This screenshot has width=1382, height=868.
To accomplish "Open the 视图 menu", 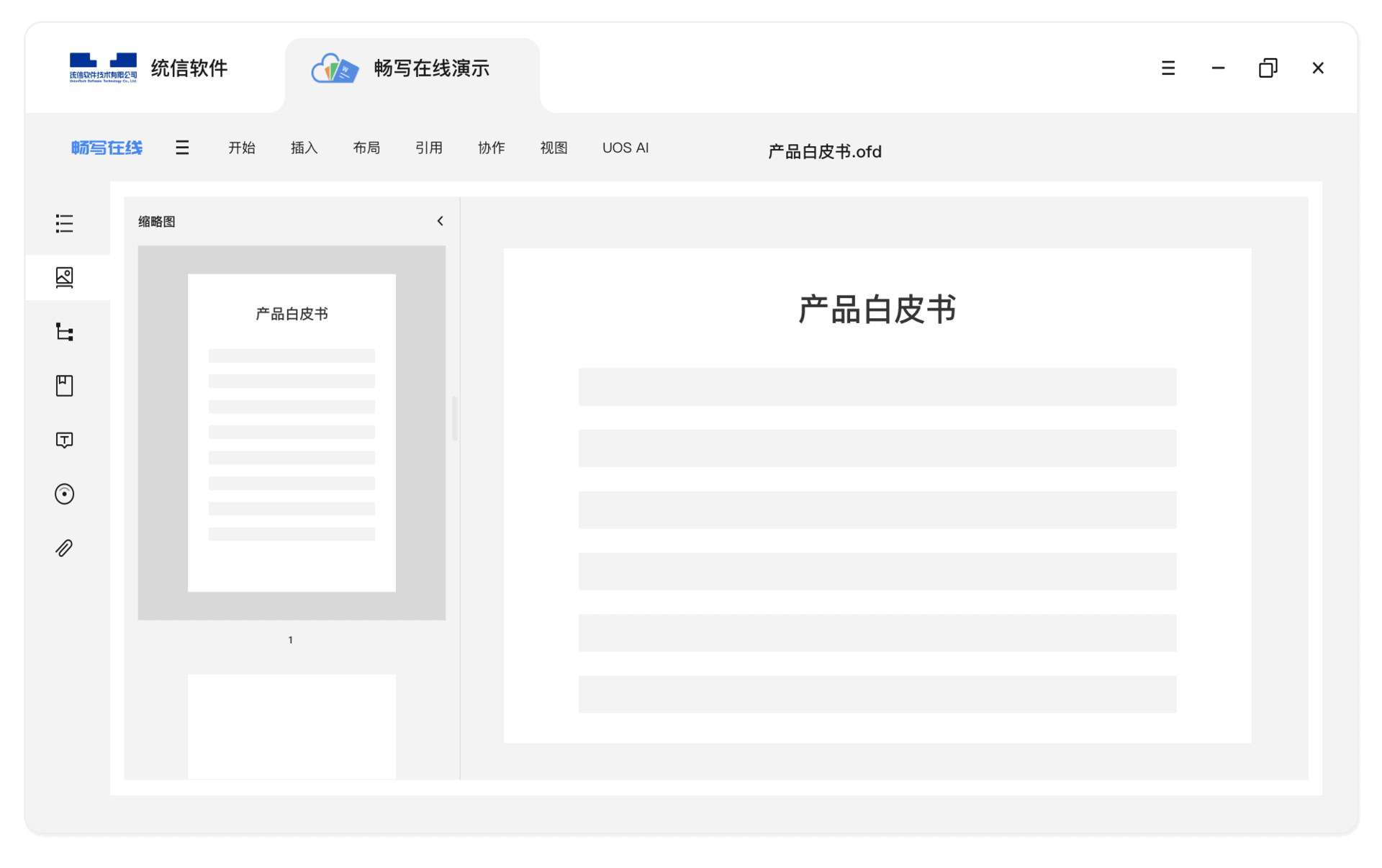I will point(554,148).
